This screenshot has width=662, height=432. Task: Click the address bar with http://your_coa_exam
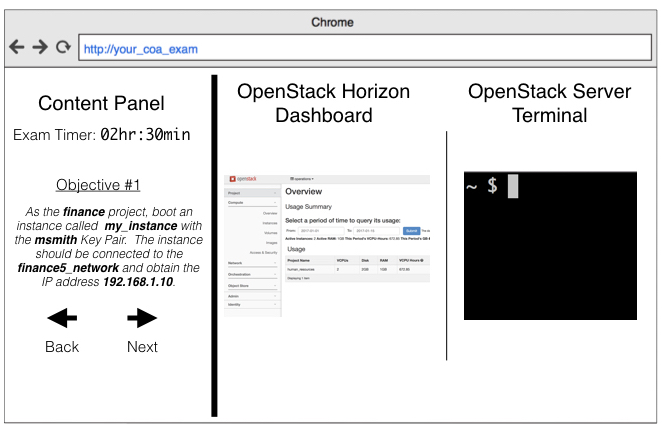pos(365,48)
